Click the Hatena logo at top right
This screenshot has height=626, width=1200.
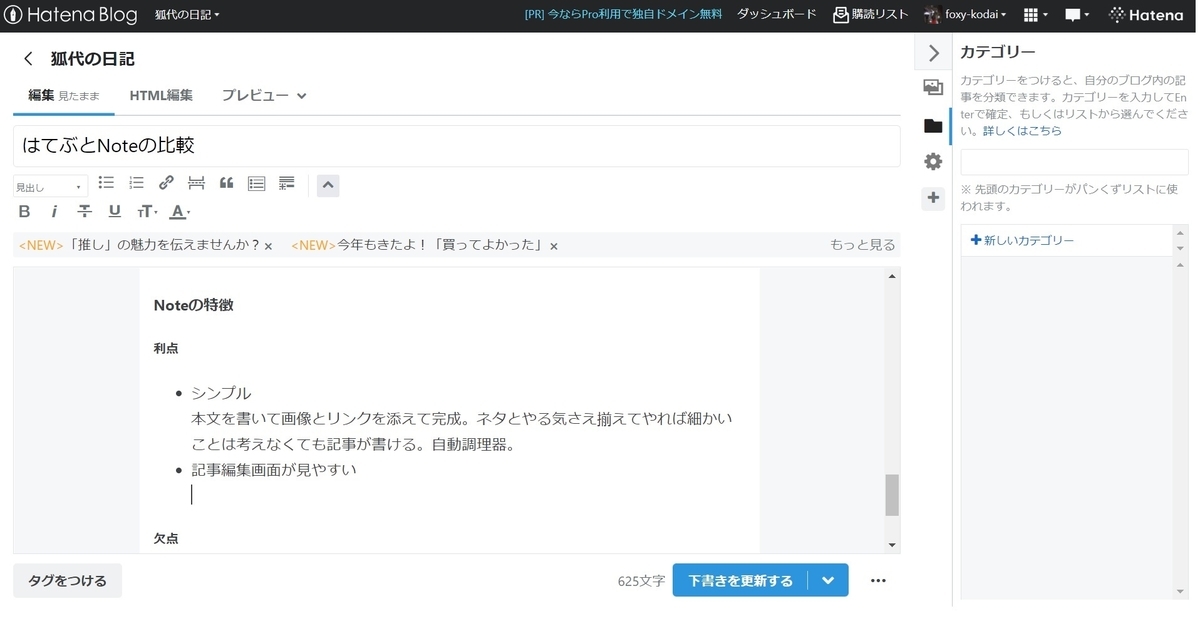[x=1147, y=15]
